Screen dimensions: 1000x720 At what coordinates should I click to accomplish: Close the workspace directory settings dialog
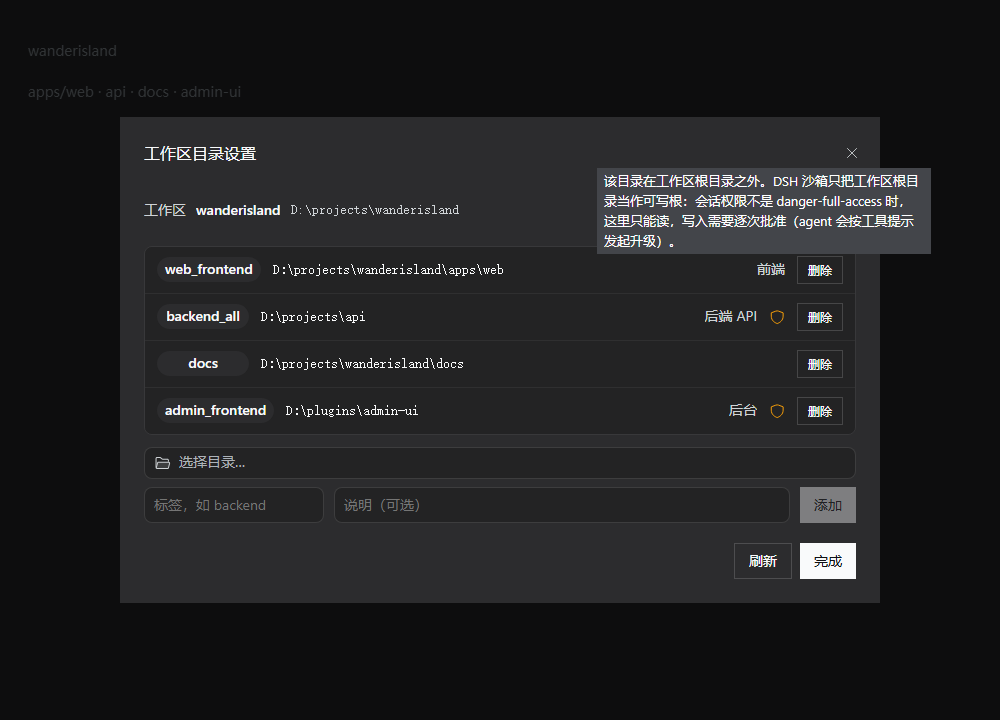click(851, 153)
